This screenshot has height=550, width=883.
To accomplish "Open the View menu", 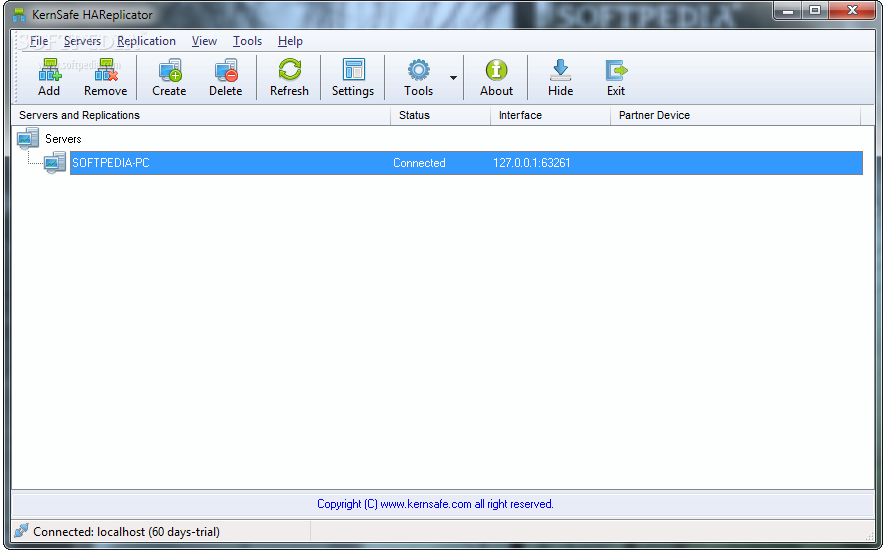I will 204,41.
